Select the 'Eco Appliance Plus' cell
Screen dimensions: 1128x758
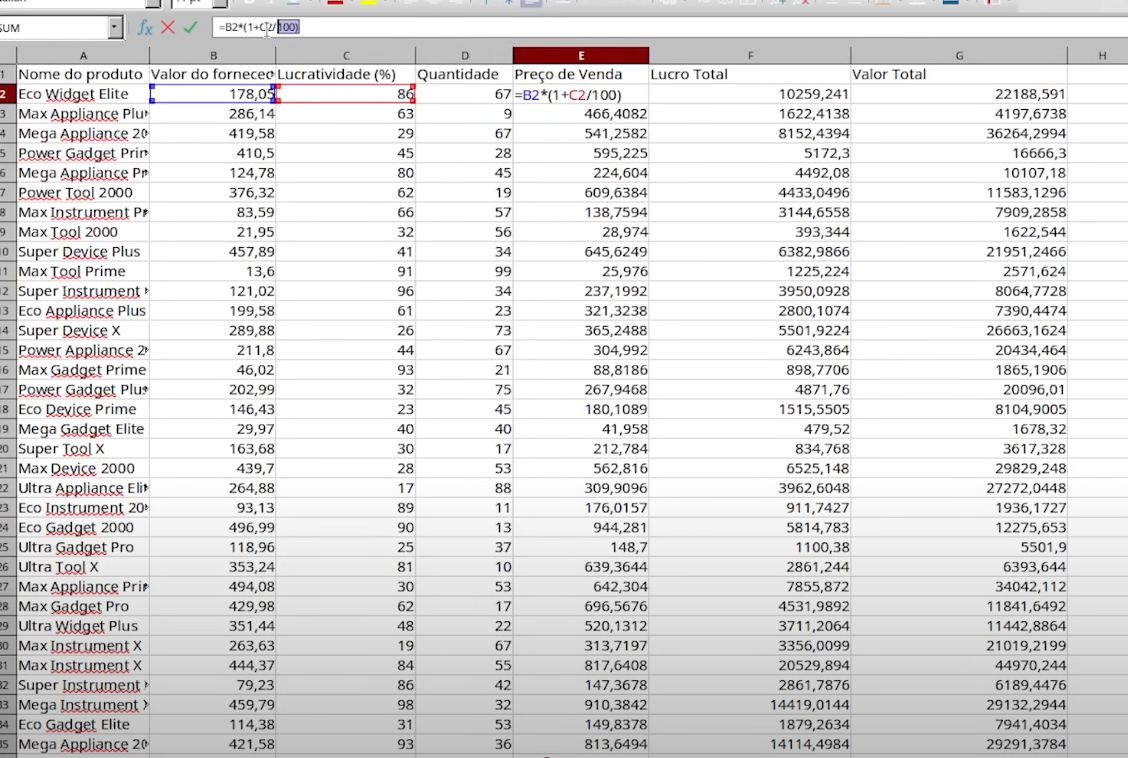coord(83,311)
